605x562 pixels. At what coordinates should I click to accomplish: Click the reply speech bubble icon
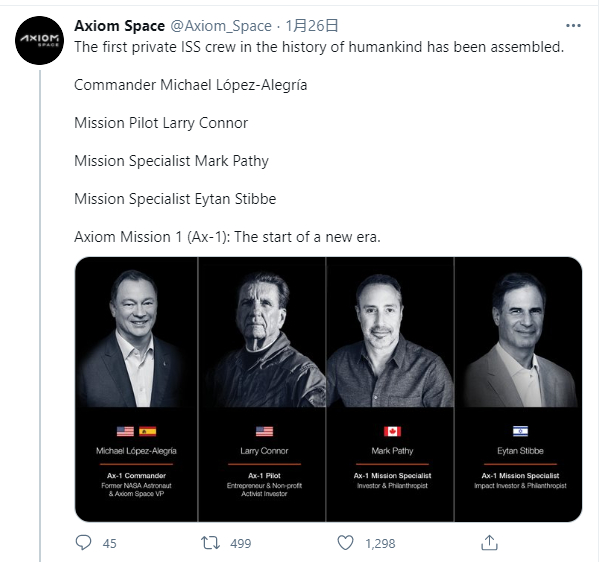point(84,543)
